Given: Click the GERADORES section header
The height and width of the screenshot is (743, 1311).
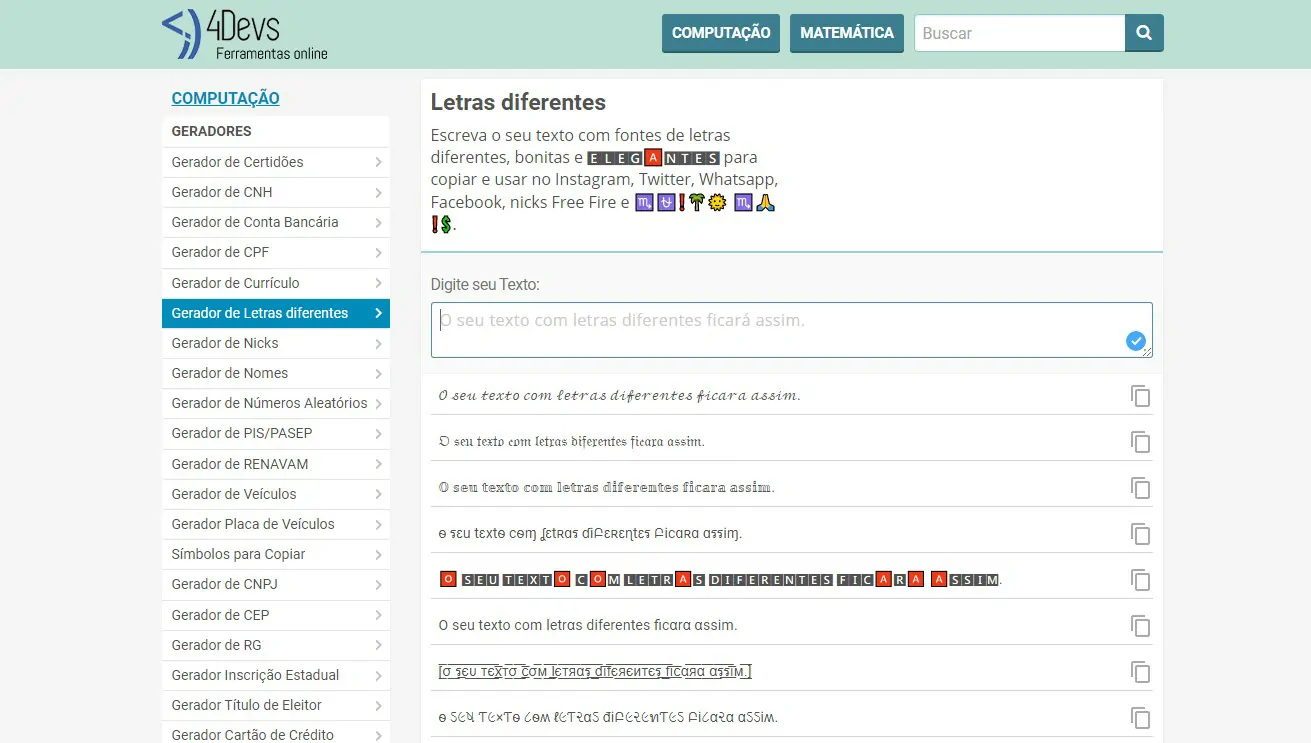Looking at the screenshot, I should pos(212,131).
